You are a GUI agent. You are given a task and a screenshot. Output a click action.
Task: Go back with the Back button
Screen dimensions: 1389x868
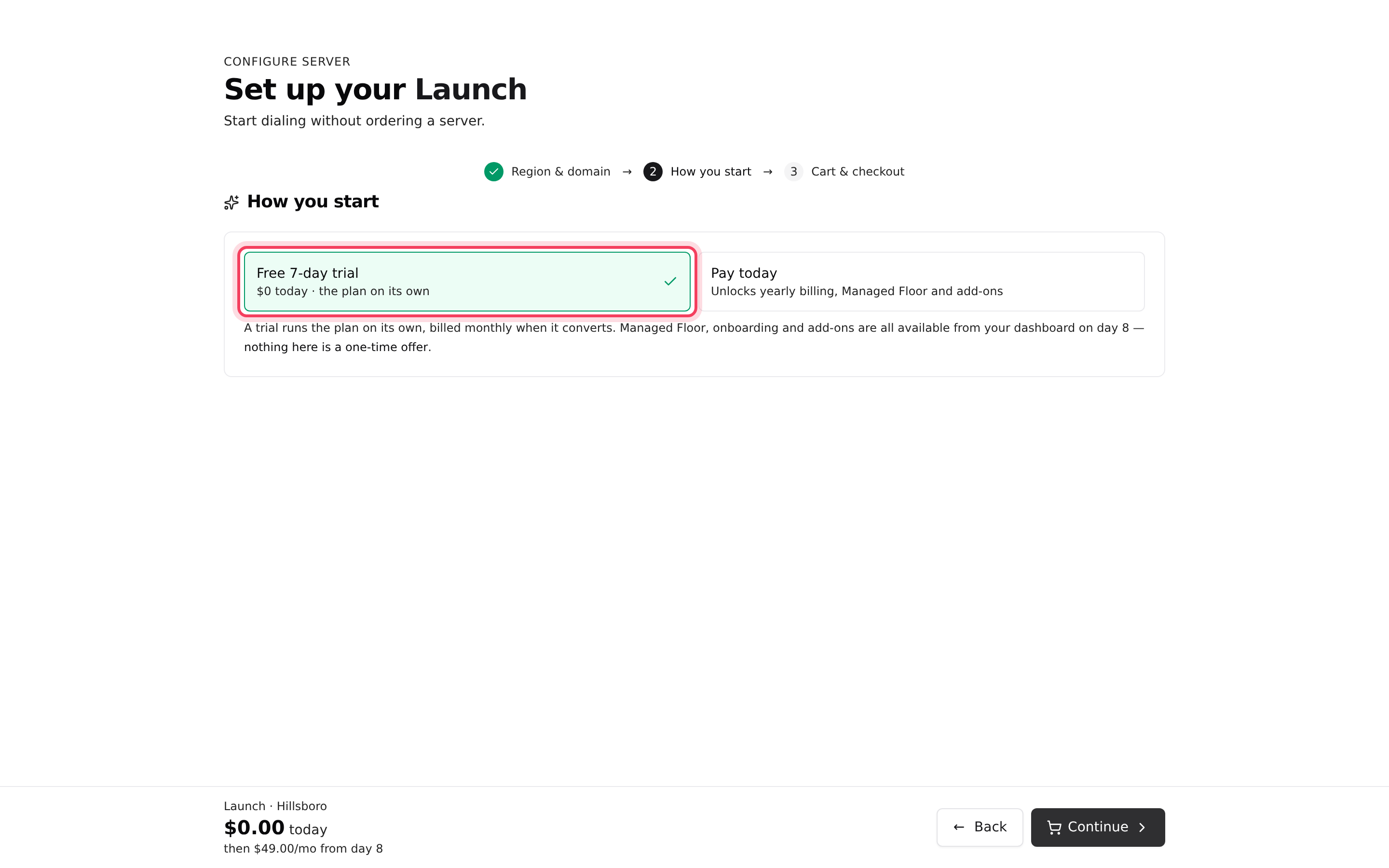980,827
